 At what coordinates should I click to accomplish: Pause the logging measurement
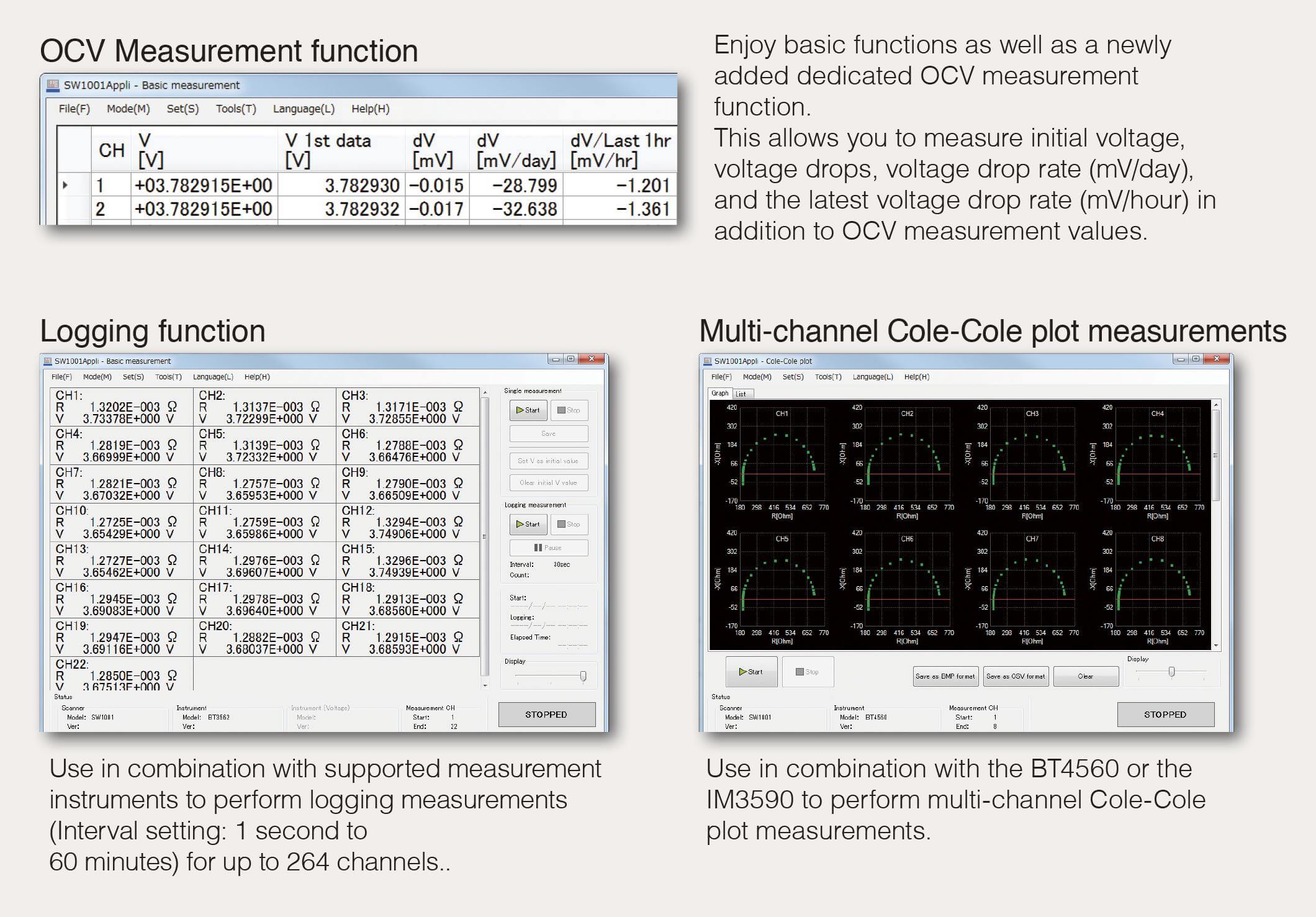(x=548, y=548)
